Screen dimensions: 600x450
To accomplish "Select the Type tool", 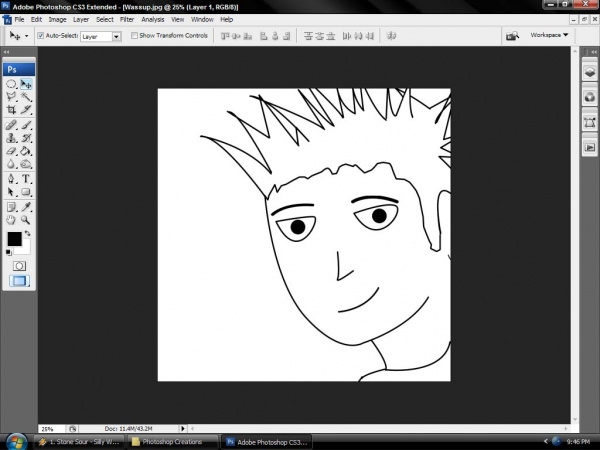I will click(26, 179).
